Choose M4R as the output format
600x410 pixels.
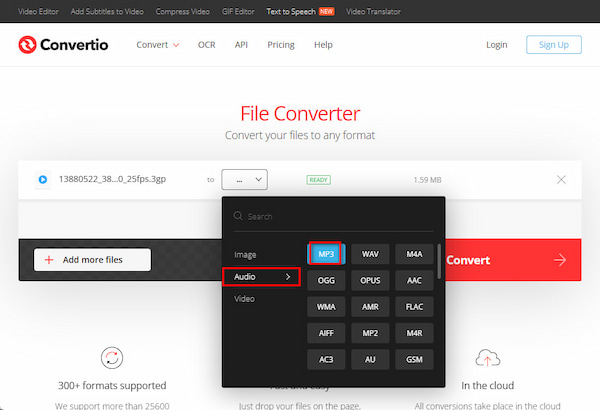point(414,333)
